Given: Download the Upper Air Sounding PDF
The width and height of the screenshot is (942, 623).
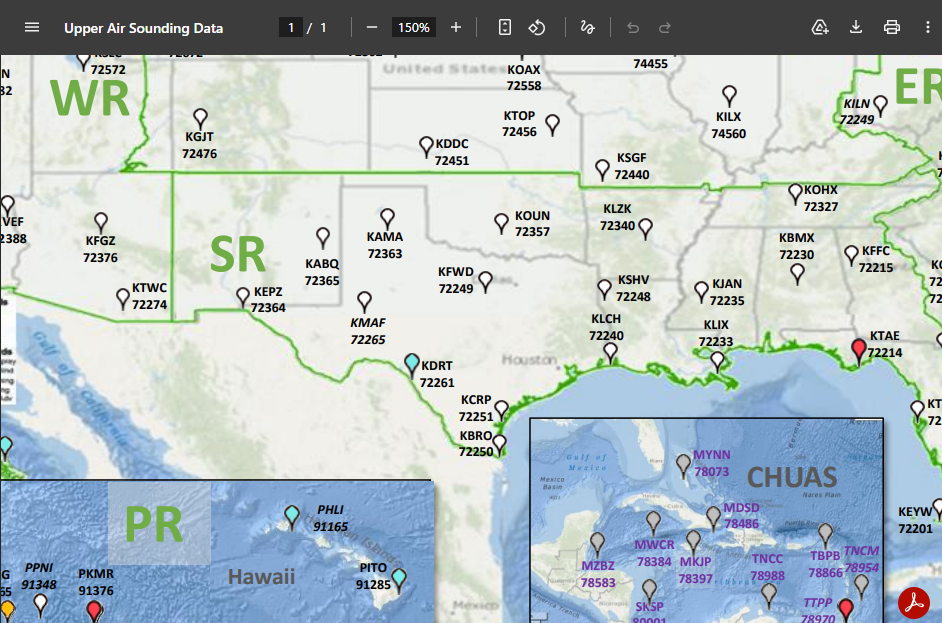Looking at the screenshot, I should click(x=856, y=27).
